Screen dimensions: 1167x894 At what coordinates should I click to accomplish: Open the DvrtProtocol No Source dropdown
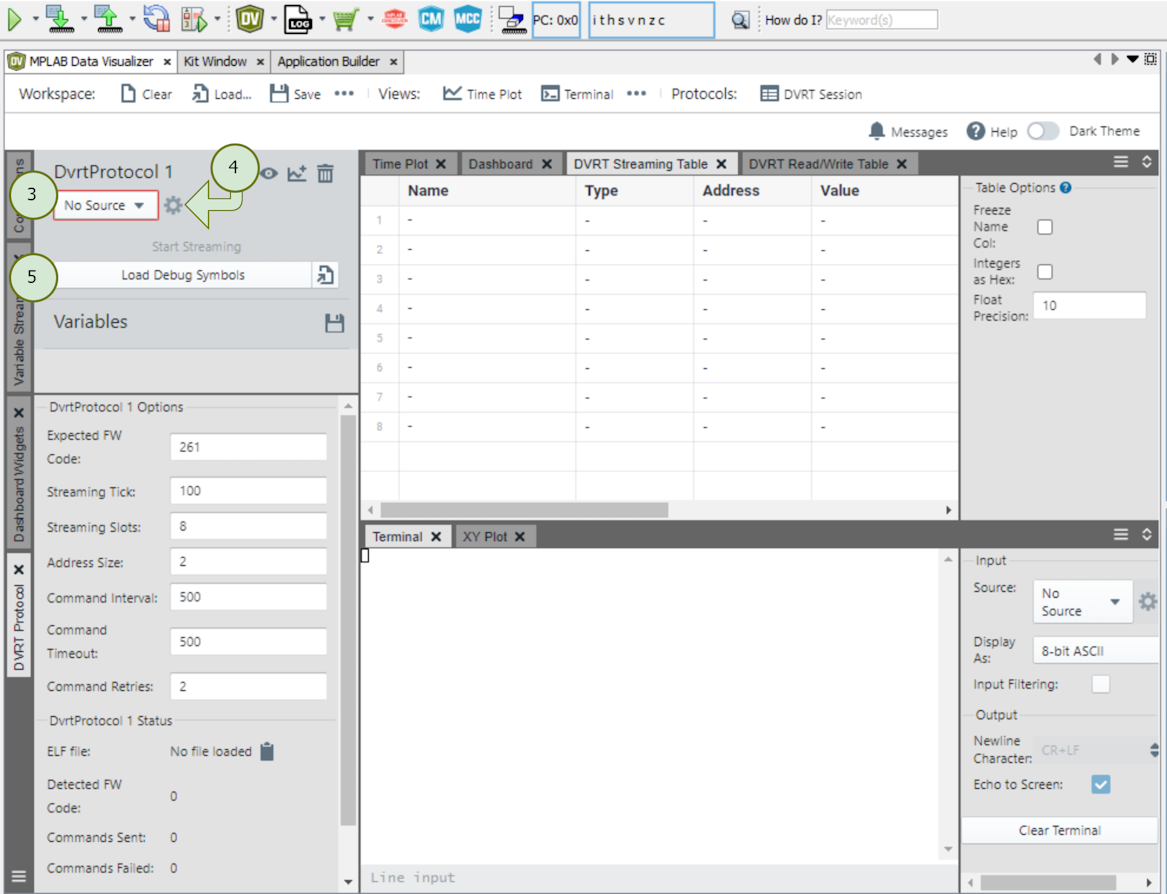[x=105, y=205]
